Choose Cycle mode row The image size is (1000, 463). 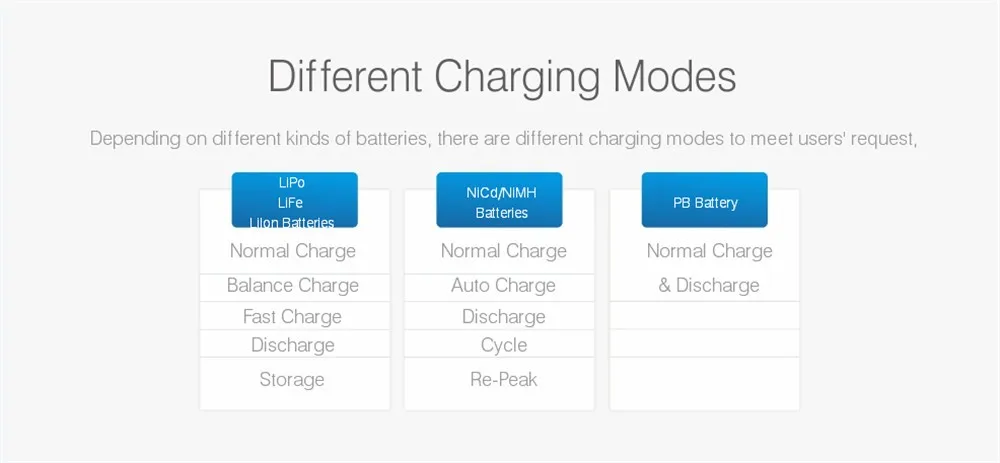[499, 343]
